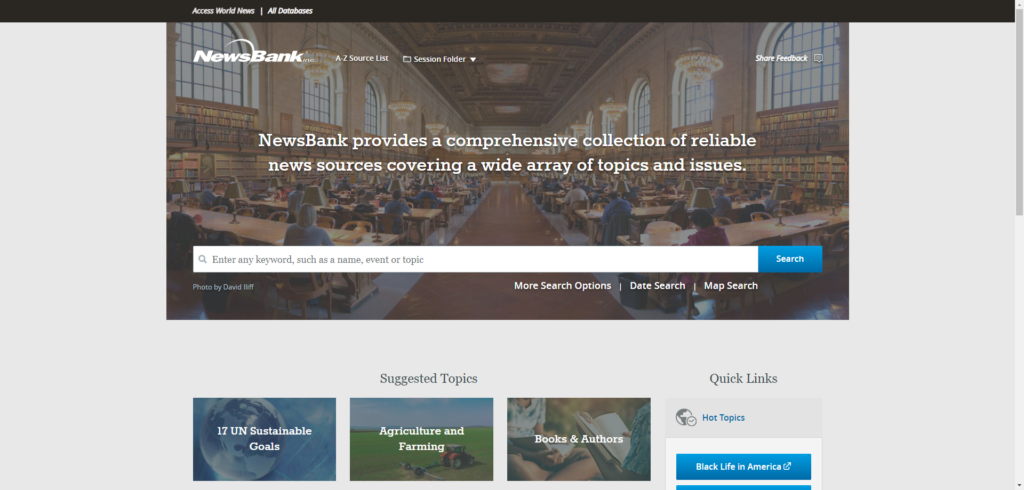The width and height of the screenshot is (1024, 490).
Task: Click the Share Feedback speech bubble icon
Action: (818, 58)
